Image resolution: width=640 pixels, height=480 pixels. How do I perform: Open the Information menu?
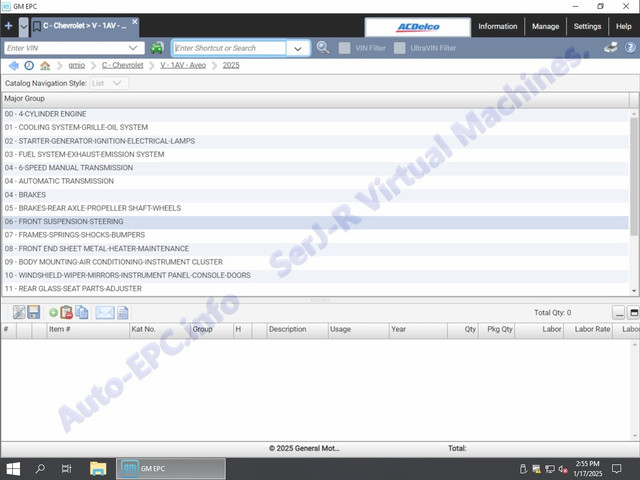(498, 27)
